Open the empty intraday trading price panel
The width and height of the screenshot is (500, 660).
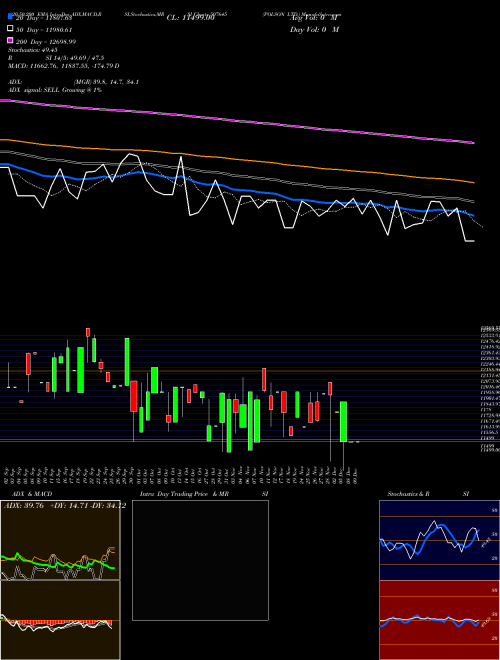[200, 560]
